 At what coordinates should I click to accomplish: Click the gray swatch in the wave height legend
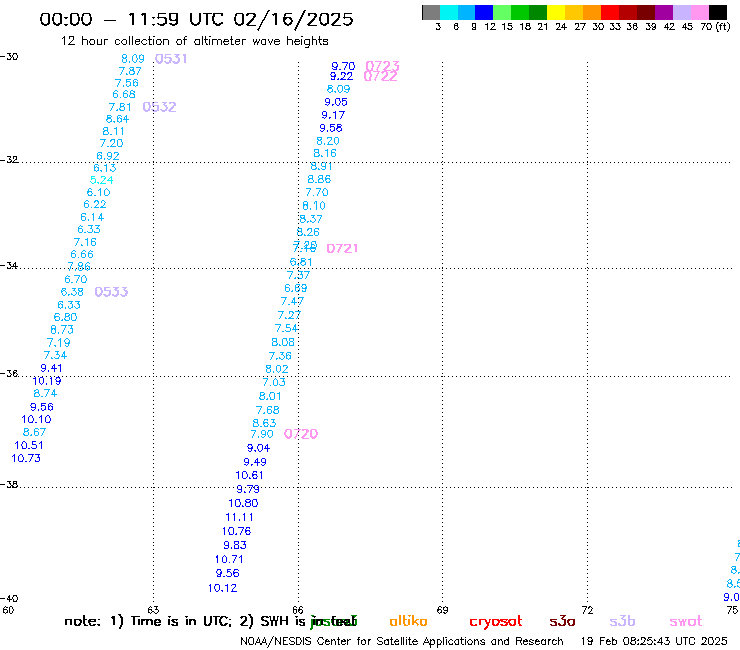(x=431, y=12)
